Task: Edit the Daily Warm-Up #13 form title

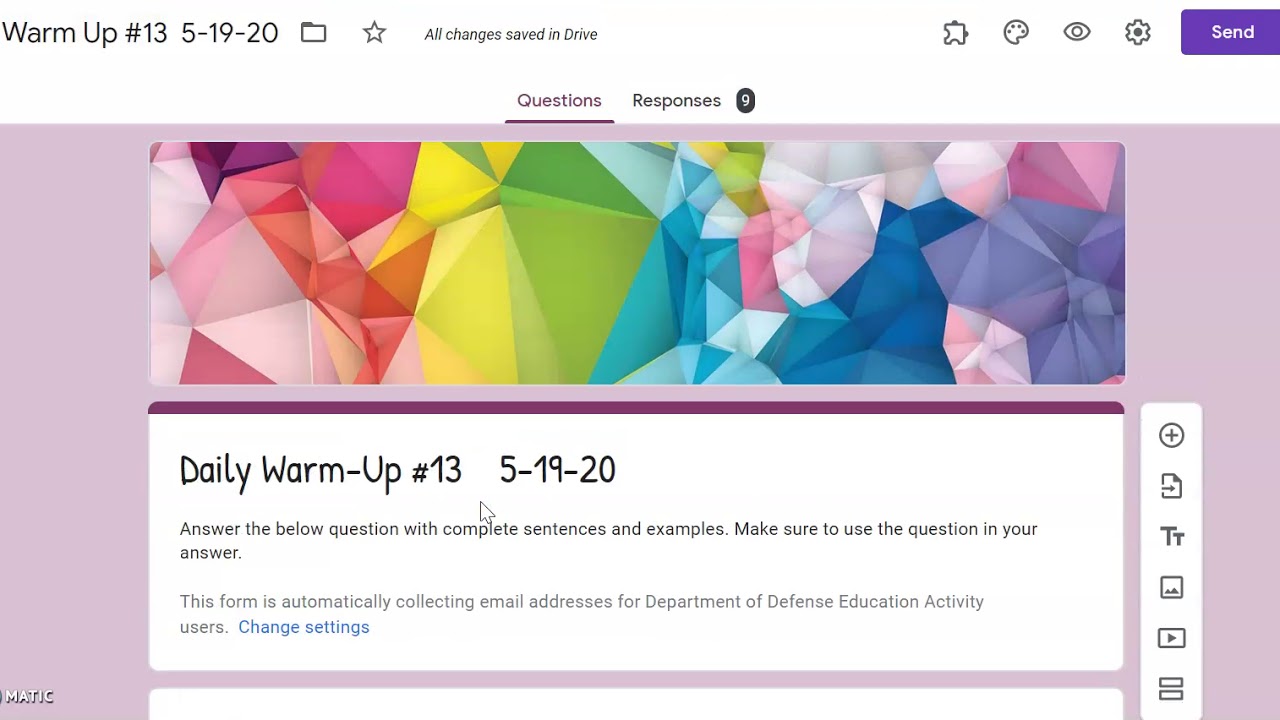Action: (398, 470)
